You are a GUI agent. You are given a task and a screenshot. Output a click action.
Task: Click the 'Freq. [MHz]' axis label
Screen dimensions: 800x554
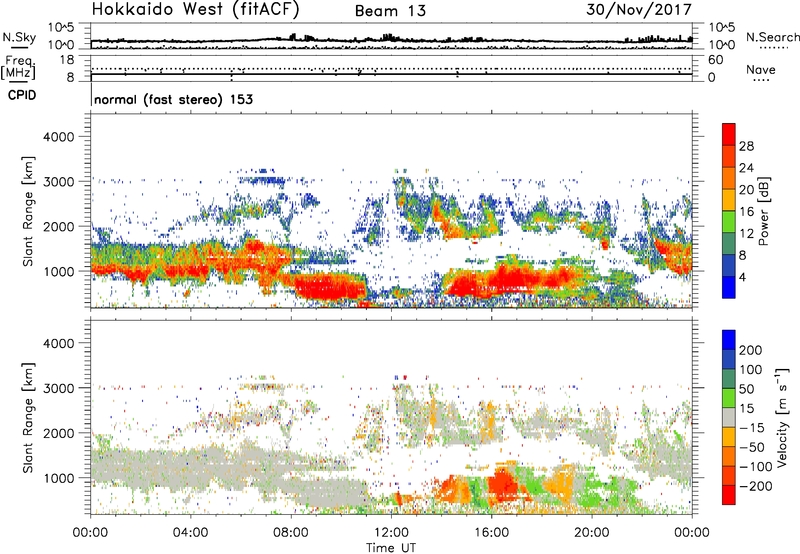point(18,68)
